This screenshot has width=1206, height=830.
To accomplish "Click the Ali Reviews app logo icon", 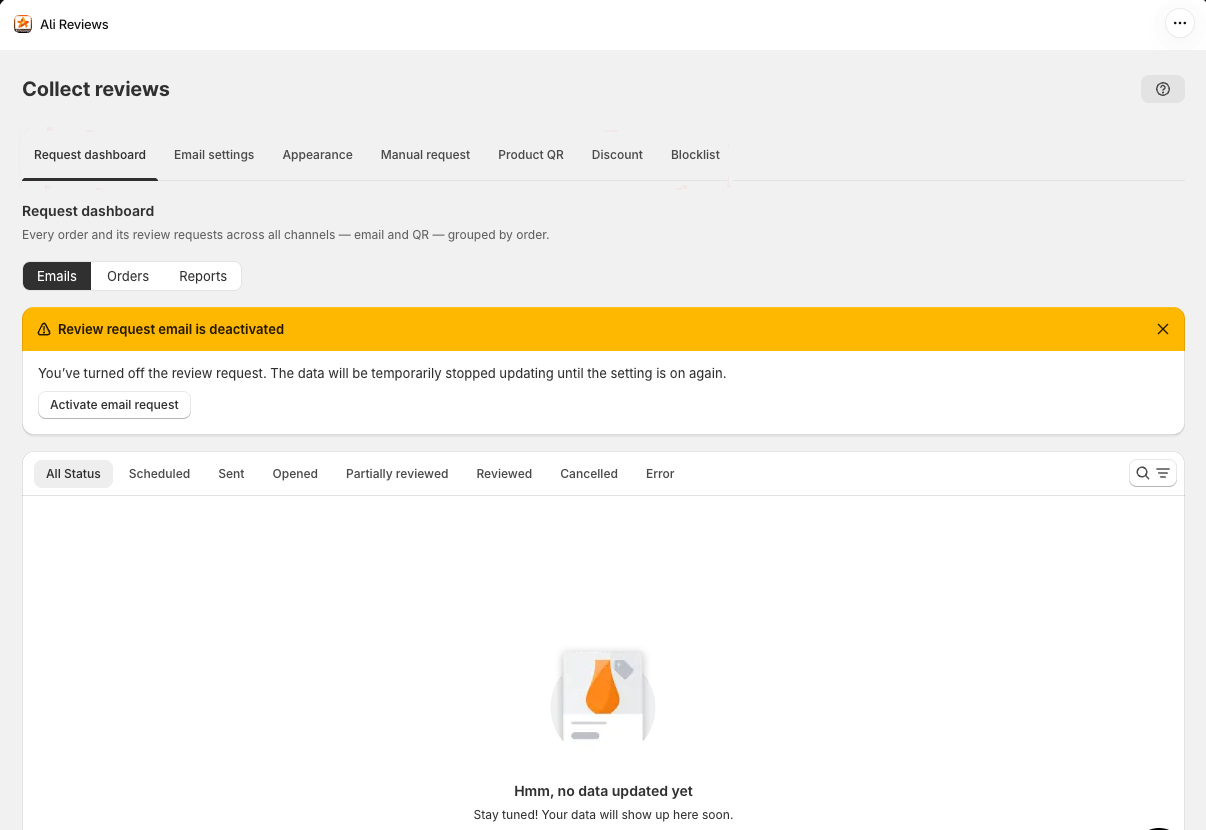I will pyautogui.click(x=23, y=24).
